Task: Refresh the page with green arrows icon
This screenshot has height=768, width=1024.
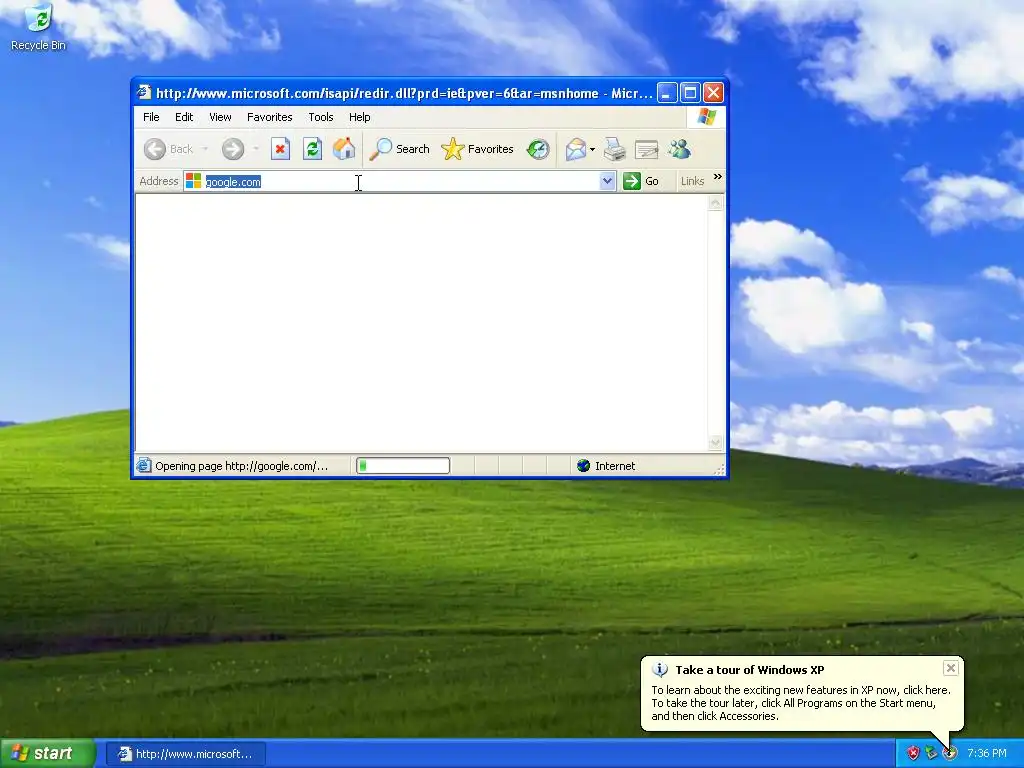Action: point(312,149)
